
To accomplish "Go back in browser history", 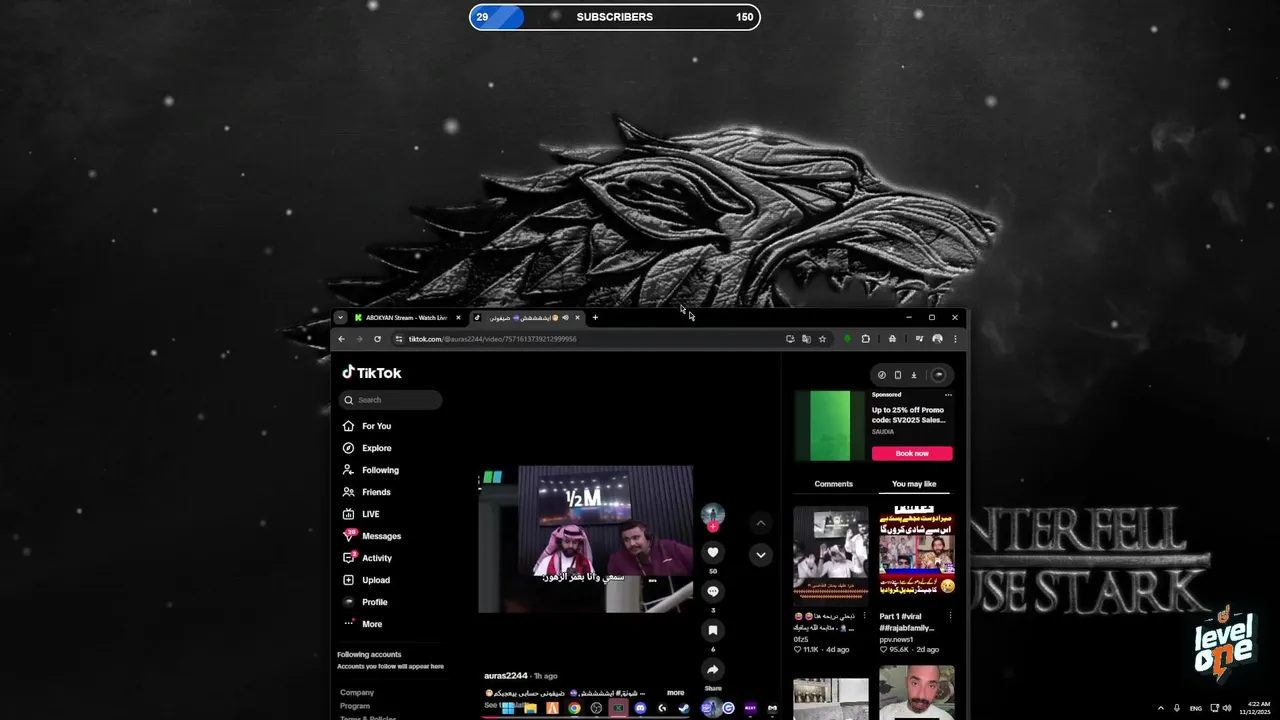I will point(341,339).
